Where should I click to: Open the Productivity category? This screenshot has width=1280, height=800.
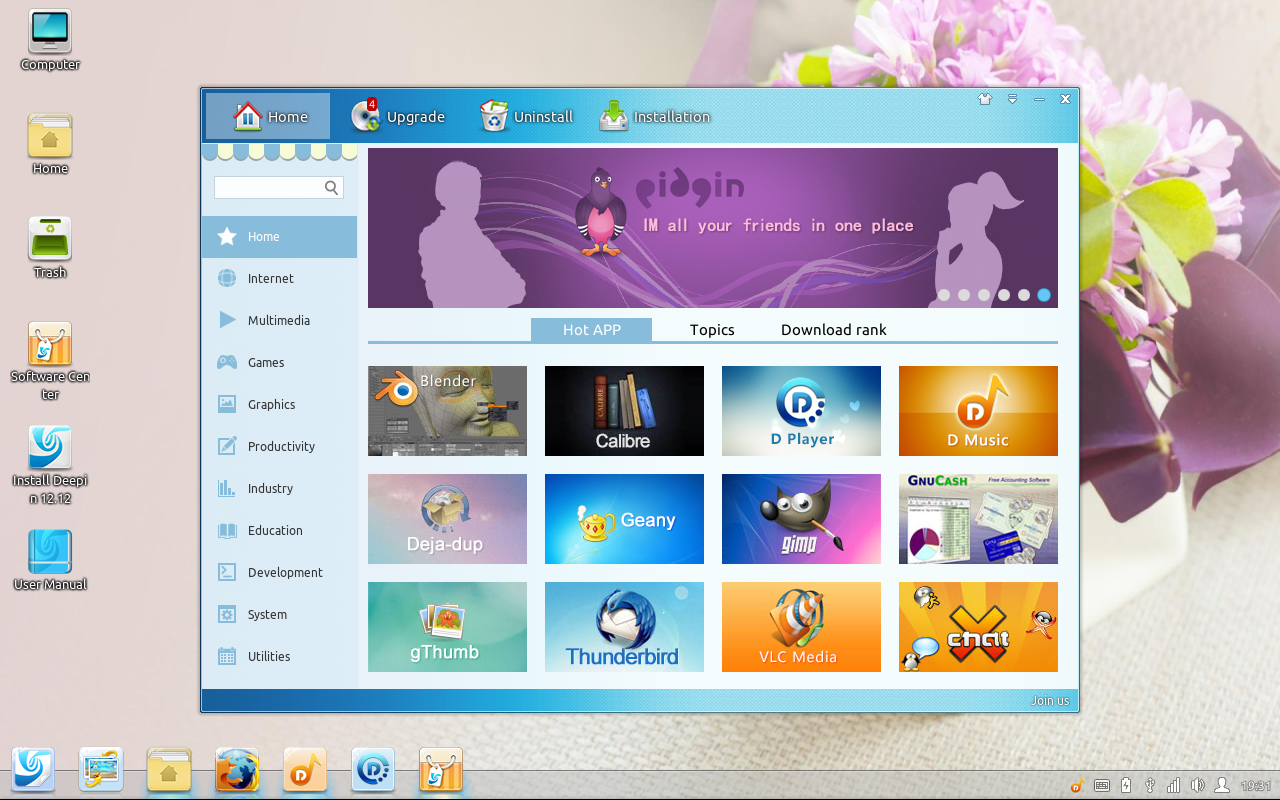point(279,447)
